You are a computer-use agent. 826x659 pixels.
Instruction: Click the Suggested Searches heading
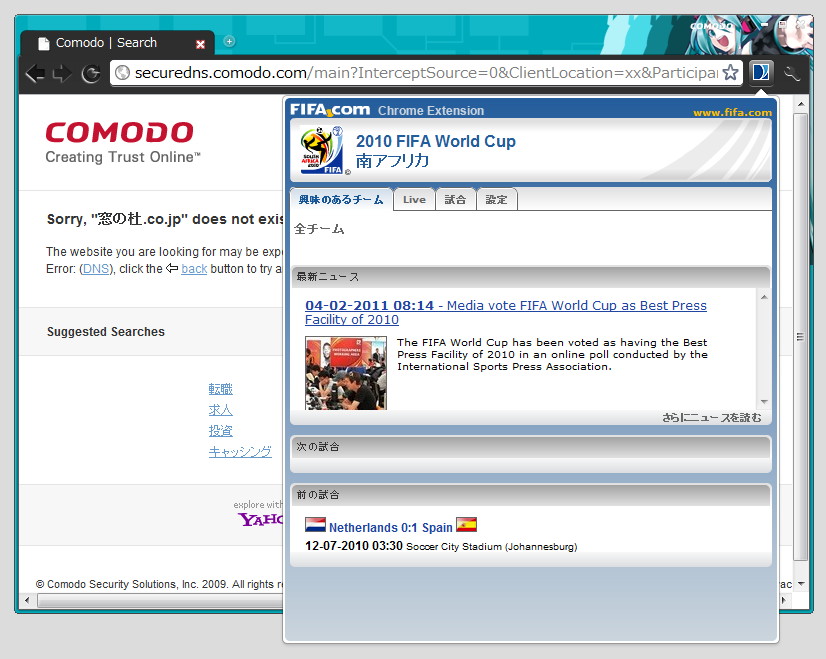point(106,332)
